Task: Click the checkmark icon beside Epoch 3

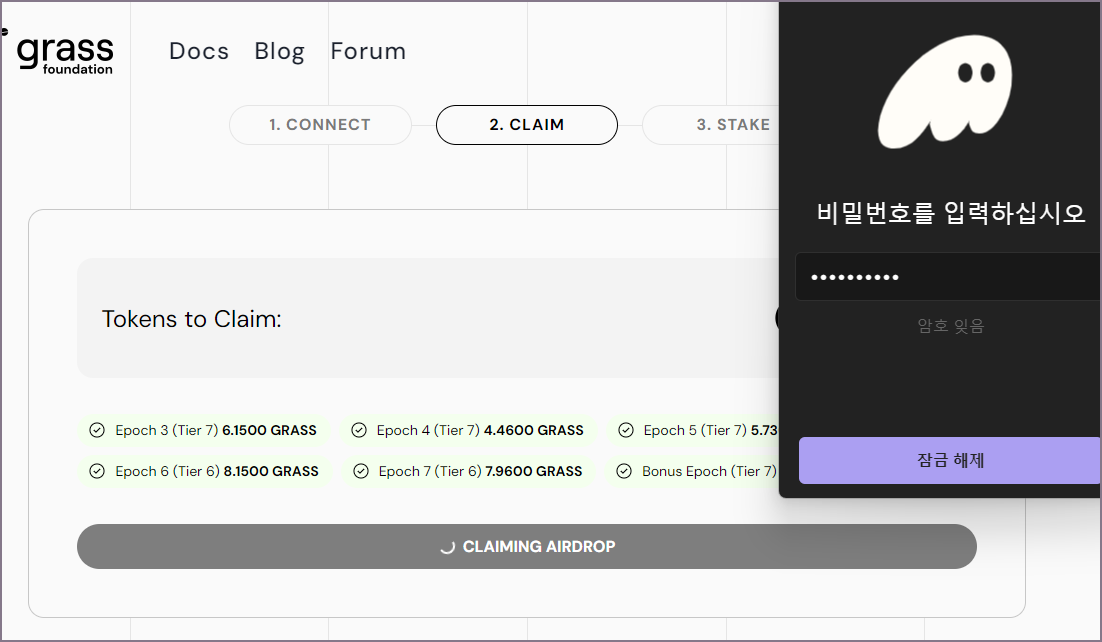Action: click(x=96, y=430)
